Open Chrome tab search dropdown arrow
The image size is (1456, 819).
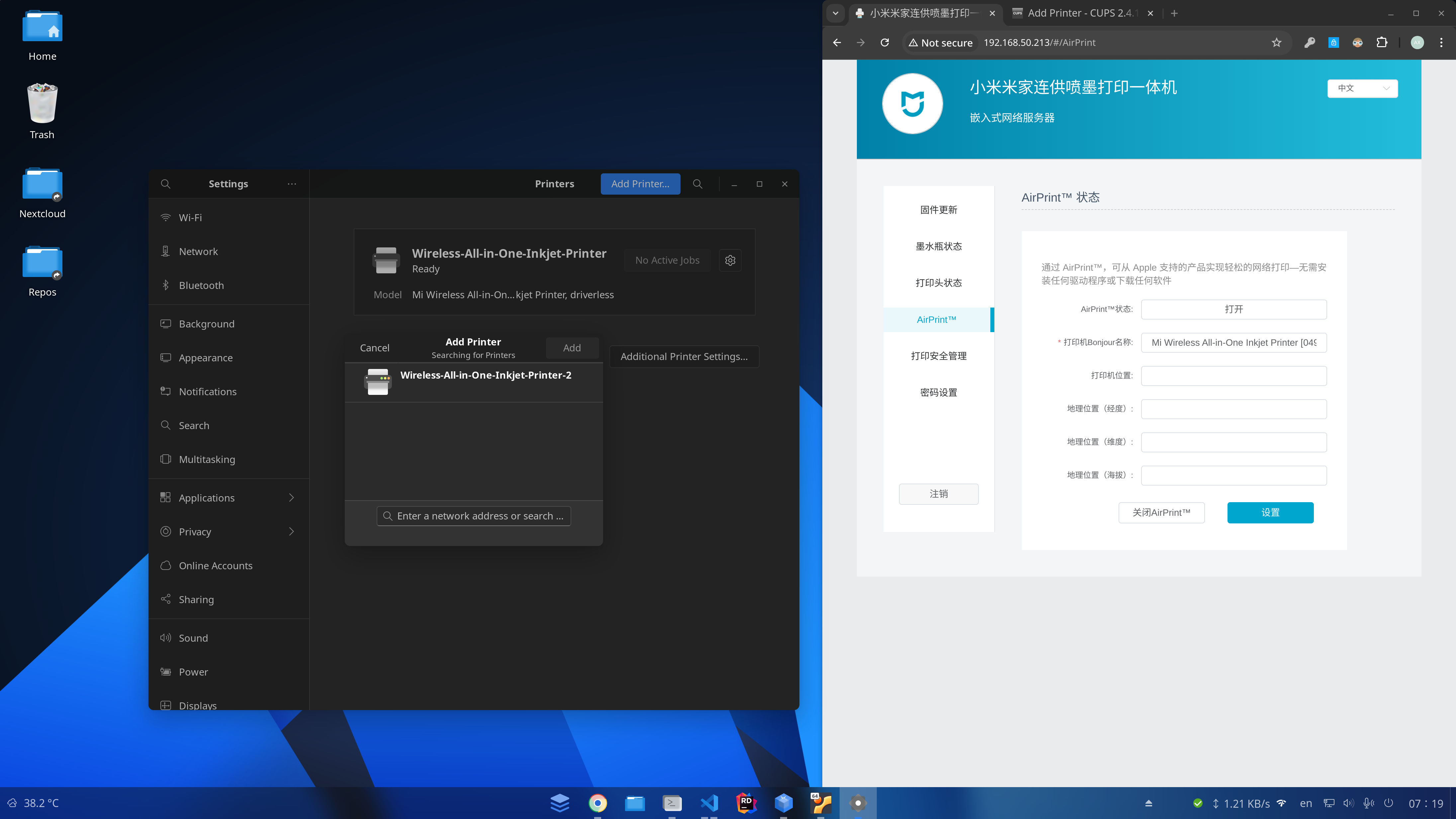[x=835, y=13]
